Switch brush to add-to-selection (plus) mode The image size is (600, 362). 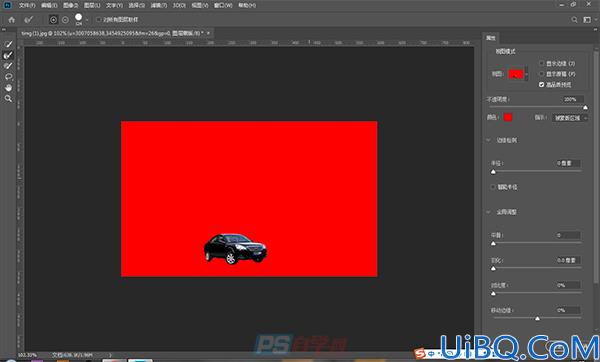tap(53, 20)
